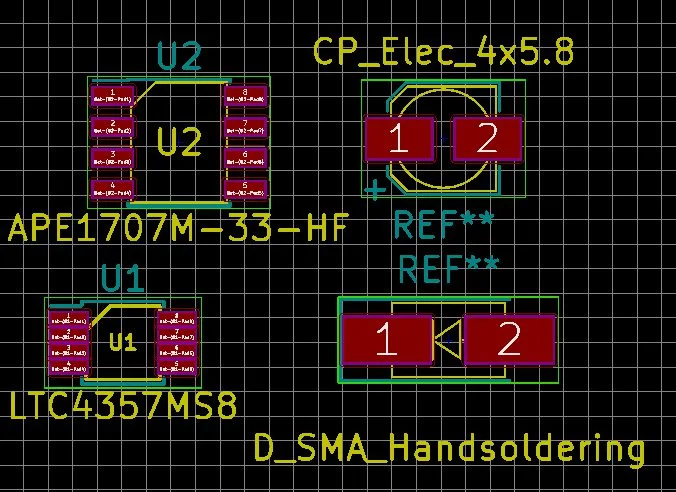Select pad 3 of the U2 footprint
Image resolution: width=676 pixels, height=492 pixels.
tap(113, 158)
